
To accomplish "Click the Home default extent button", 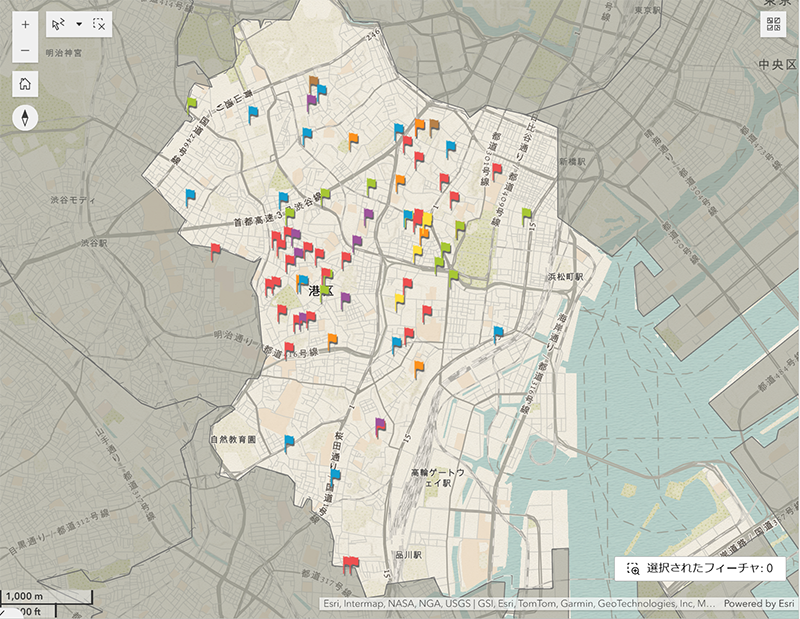I will [25, 84].
